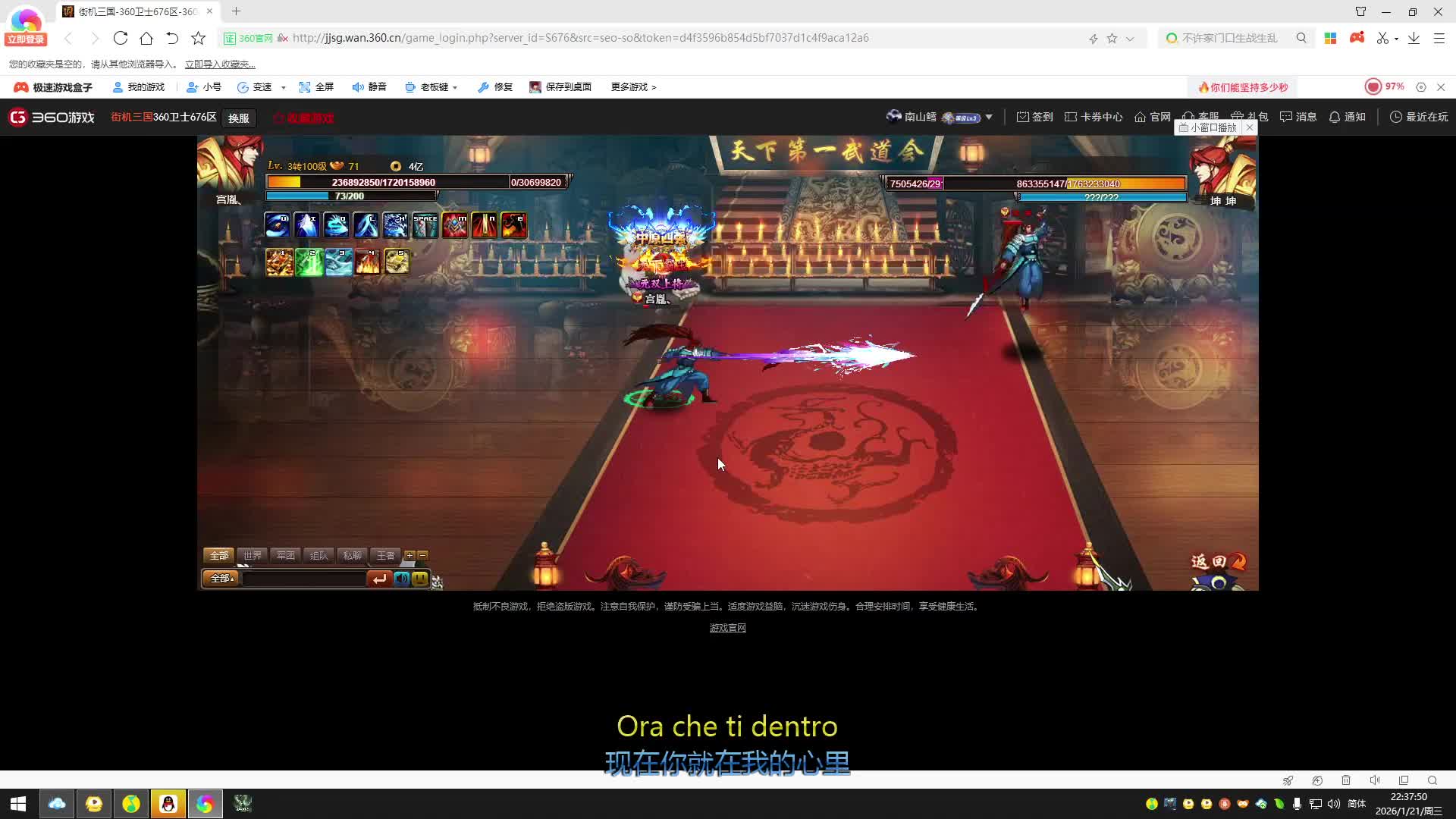Expand the 老板键 boss key dropdown

[455, 88]
